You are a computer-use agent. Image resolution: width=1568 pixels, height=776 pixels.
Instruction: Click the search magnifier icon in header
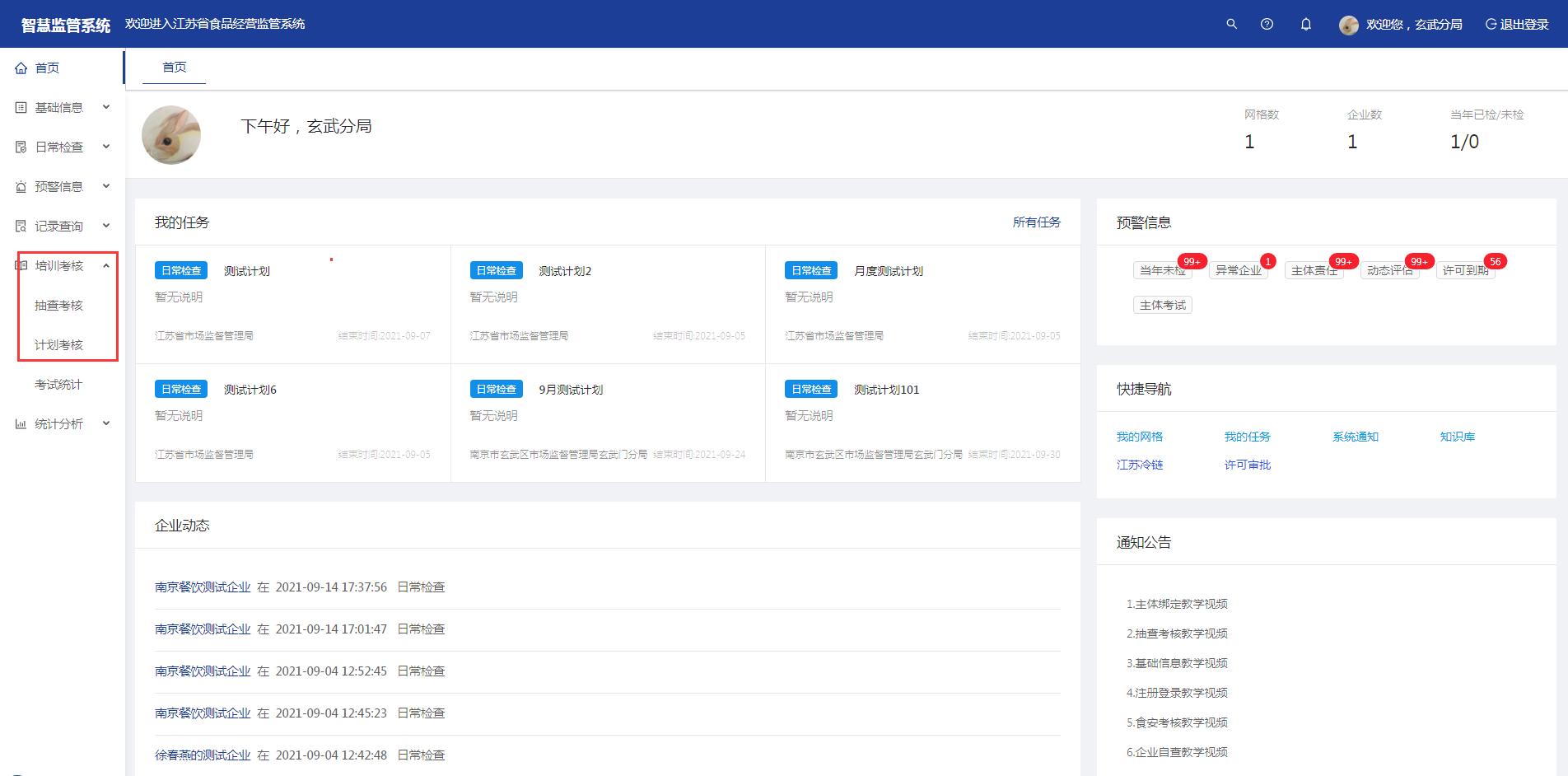[x=1231, y=24]
